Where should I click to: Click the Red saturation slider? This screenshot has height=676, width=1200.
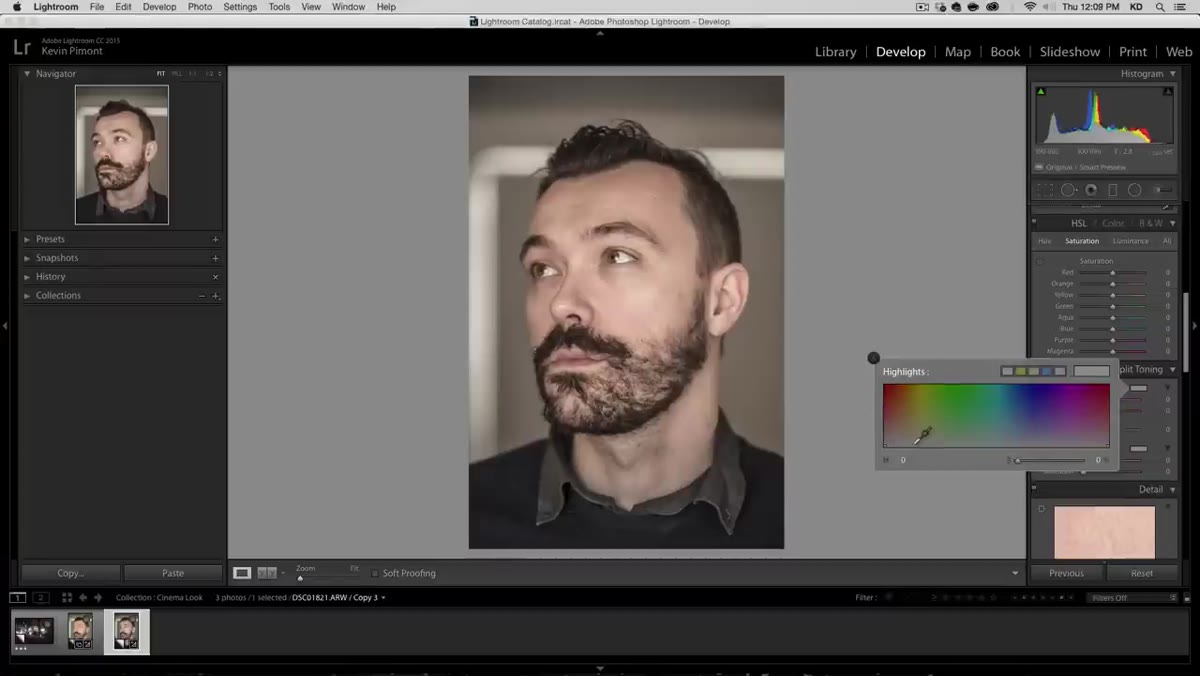(x=1113, y=272)
